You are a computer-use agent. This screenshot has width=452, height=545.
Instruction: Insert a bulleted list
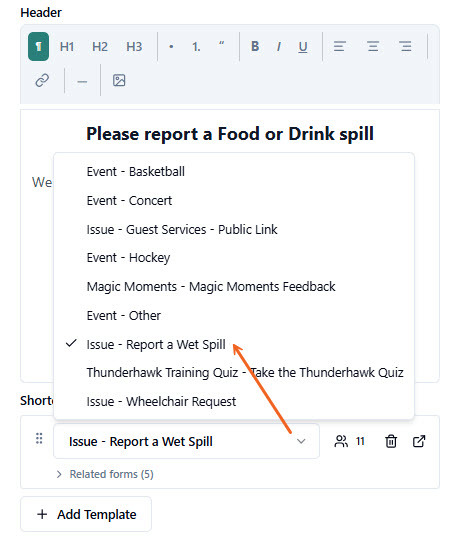(171, 47)
